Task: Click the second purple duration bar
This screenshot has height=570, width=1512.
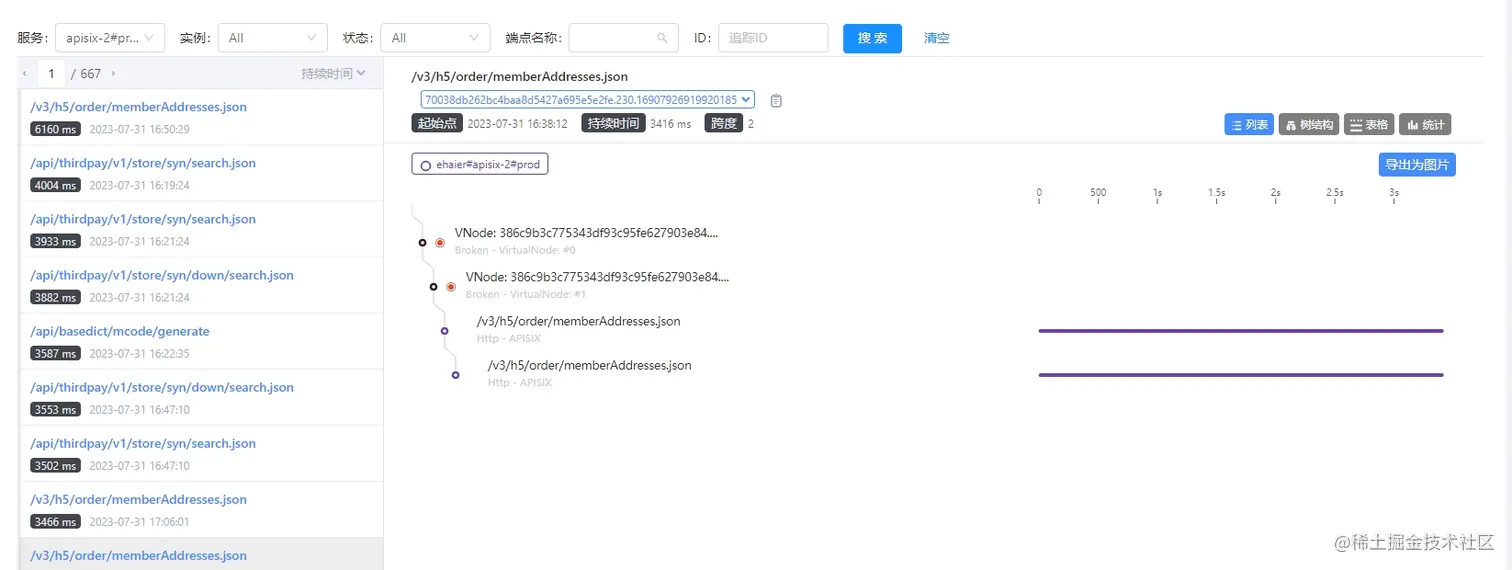Action: pyautogui.click(x=1241, y=375)
